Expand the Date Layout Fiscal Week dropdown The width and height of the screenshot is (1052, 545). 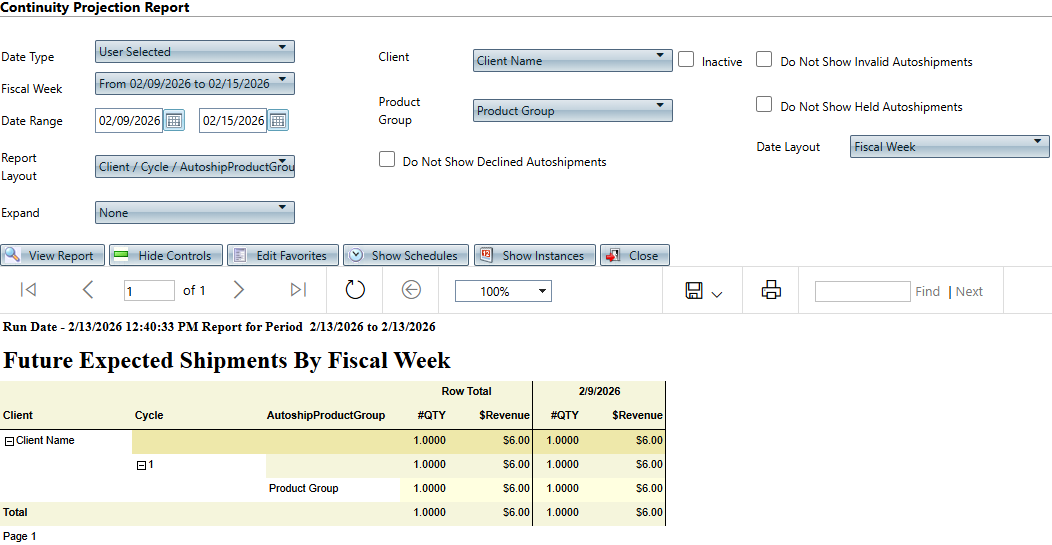[949, 147]
